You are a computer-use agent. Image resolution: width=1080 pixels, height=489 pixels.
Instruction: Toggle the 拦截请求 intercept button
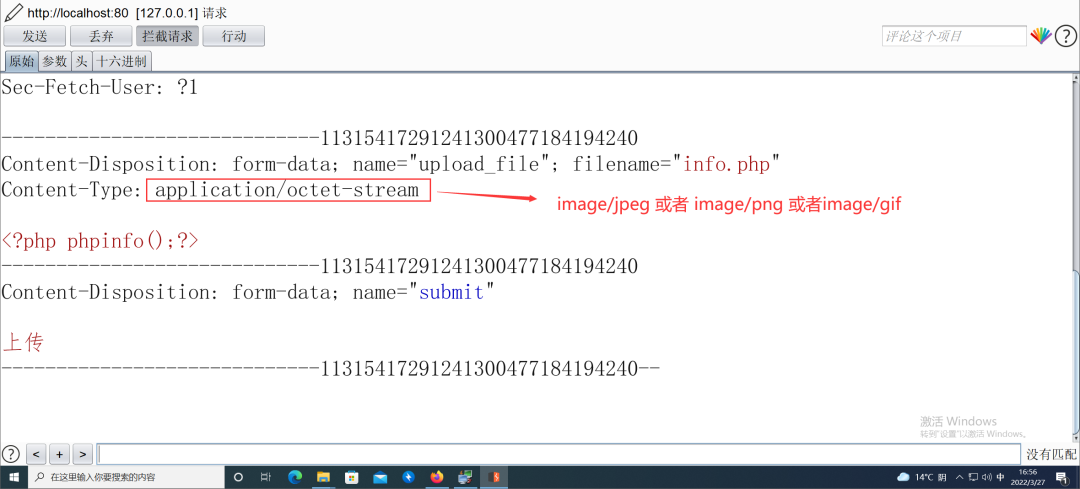[168, 36]
